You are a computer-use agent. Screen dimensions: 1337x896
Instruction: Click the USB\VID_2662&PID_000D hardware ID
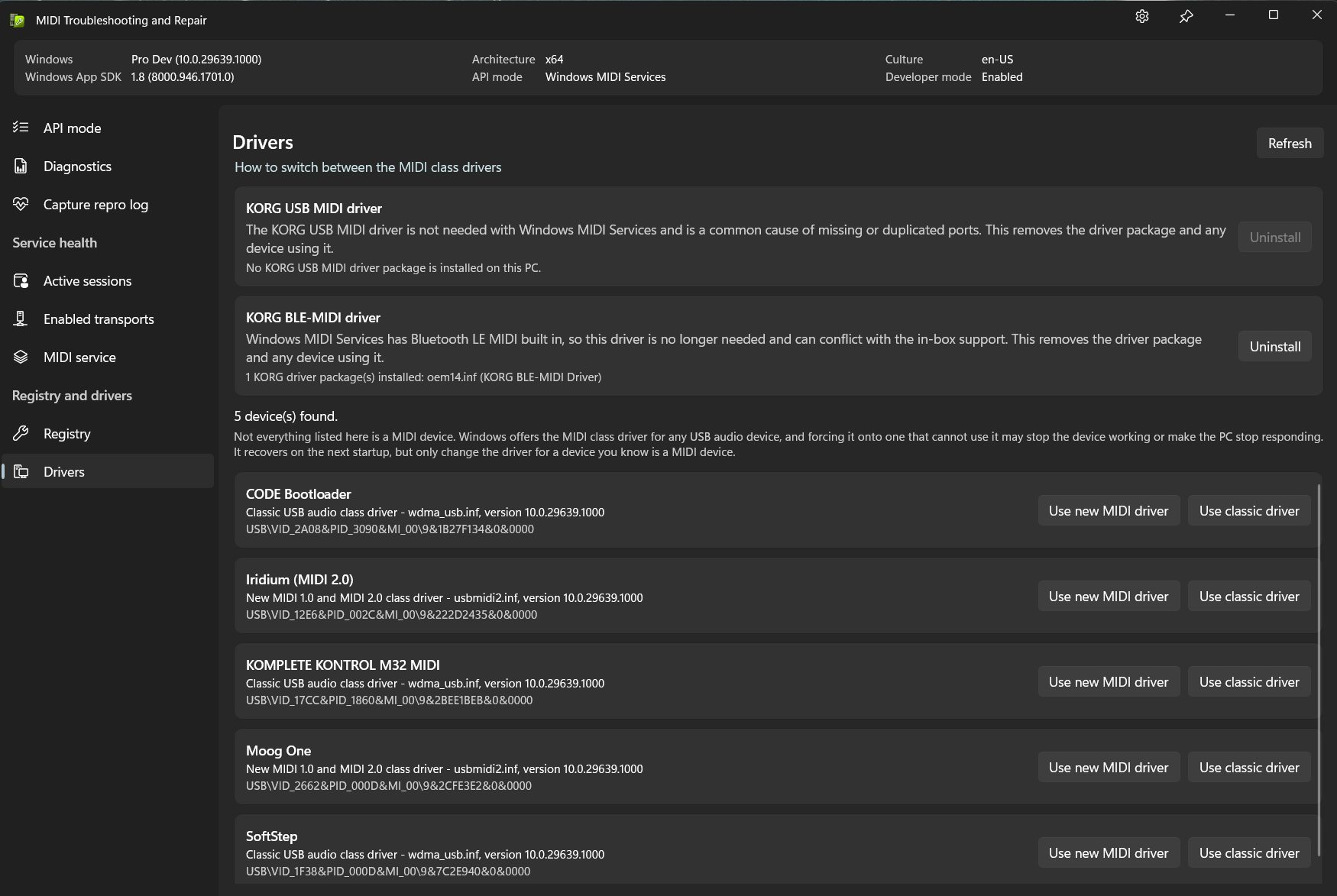click(x=388, y=786)
